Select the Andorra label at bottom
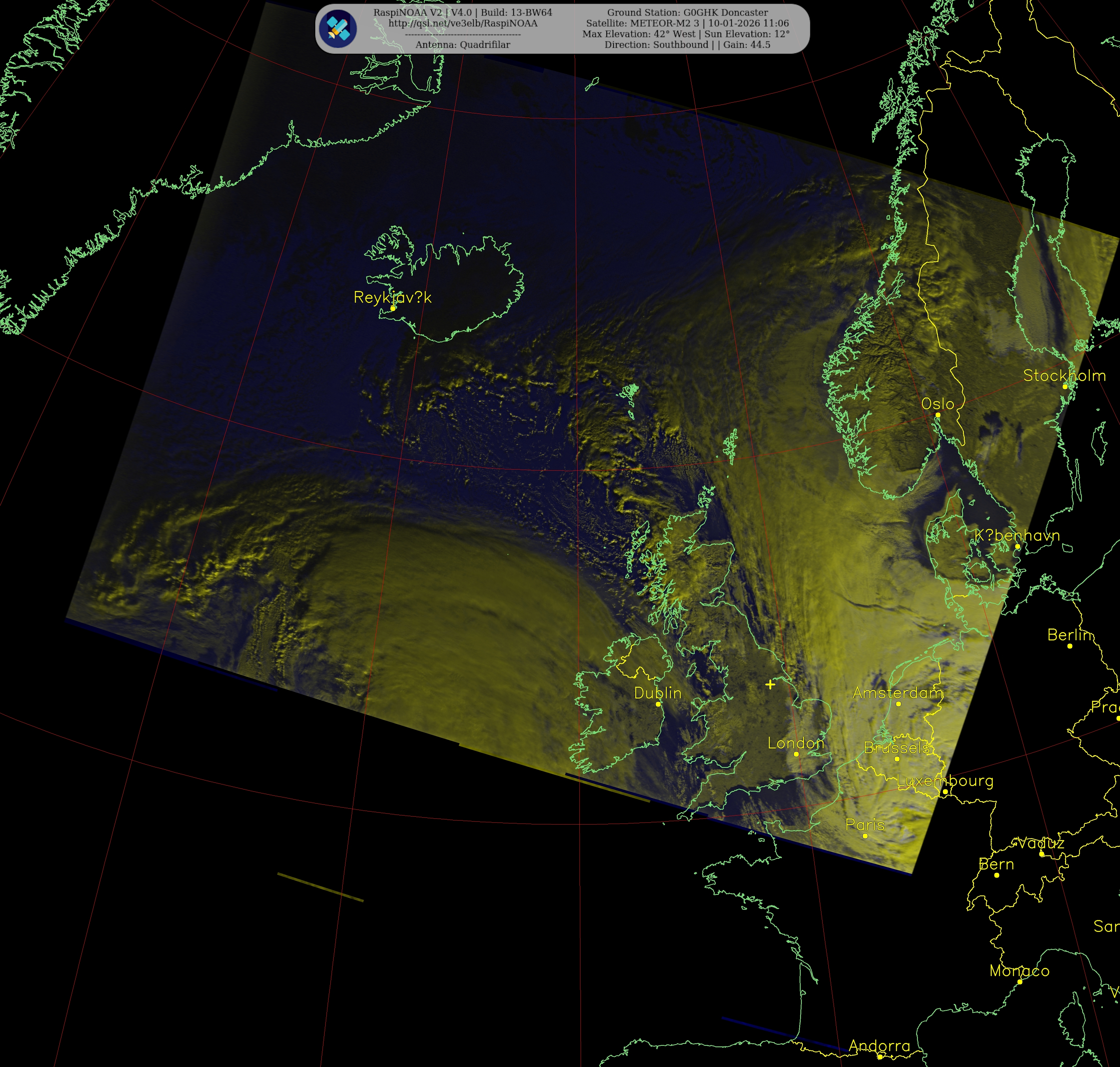 pyautogui.click(x=879, y=1045)
